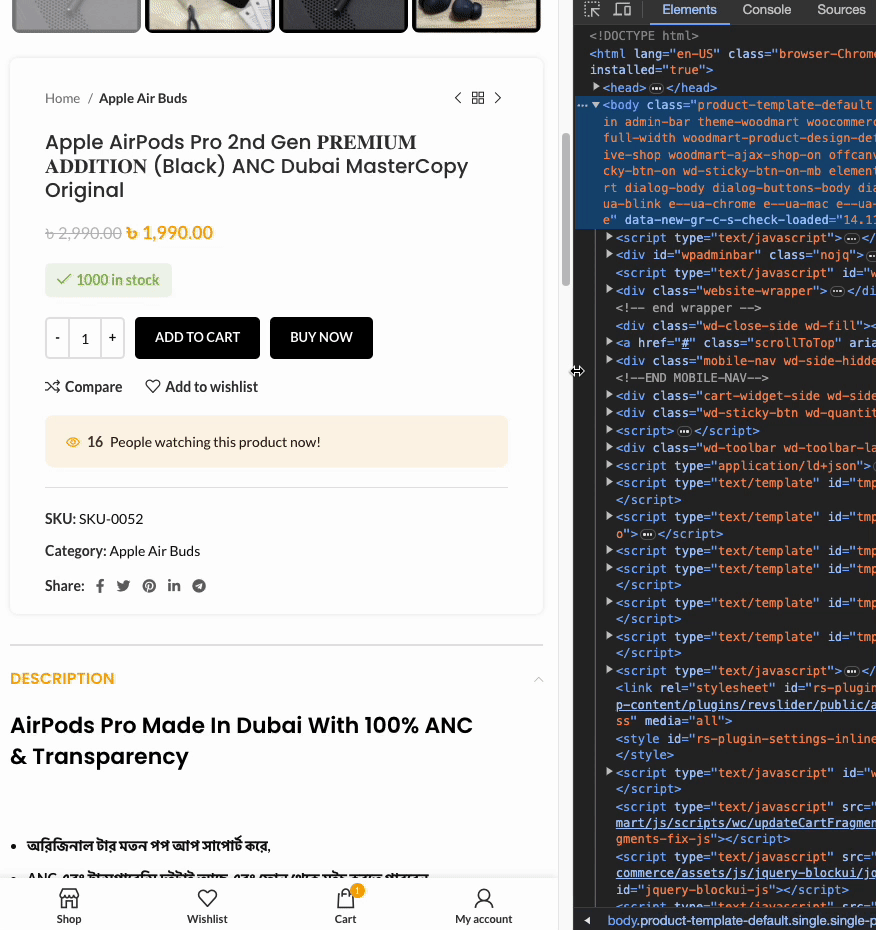The height and width of the screenshot is (930, 876).
Task: Expand the cart-widget-side div node
Action: tap(609, 395)
